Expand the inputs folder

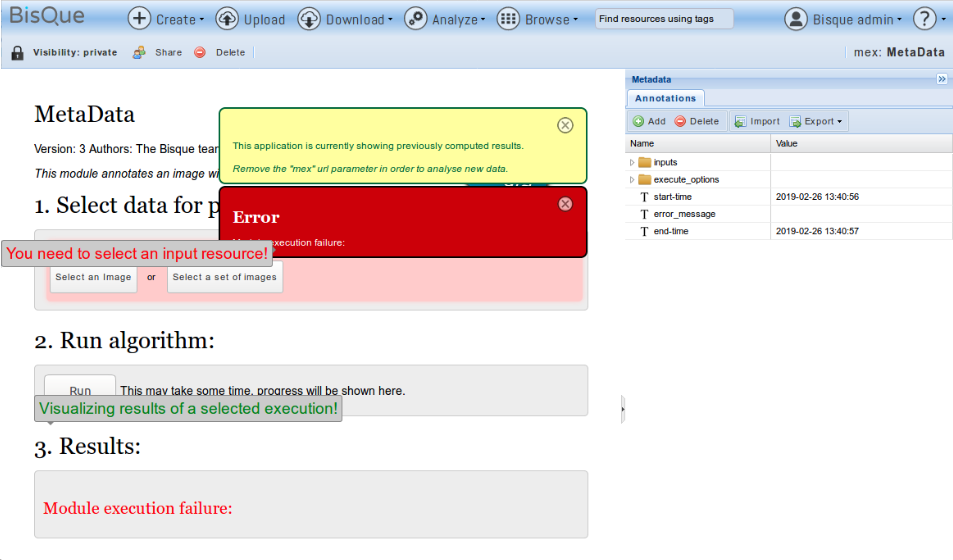click(632, 162)
